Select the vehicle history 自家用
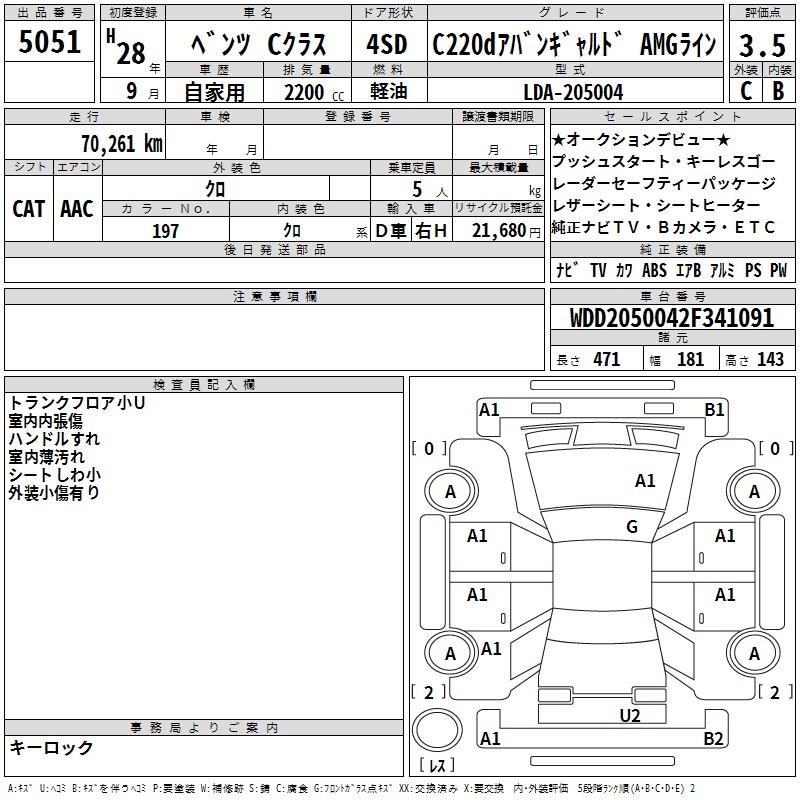This screenshot has width=800, height=800. point(214,92)
